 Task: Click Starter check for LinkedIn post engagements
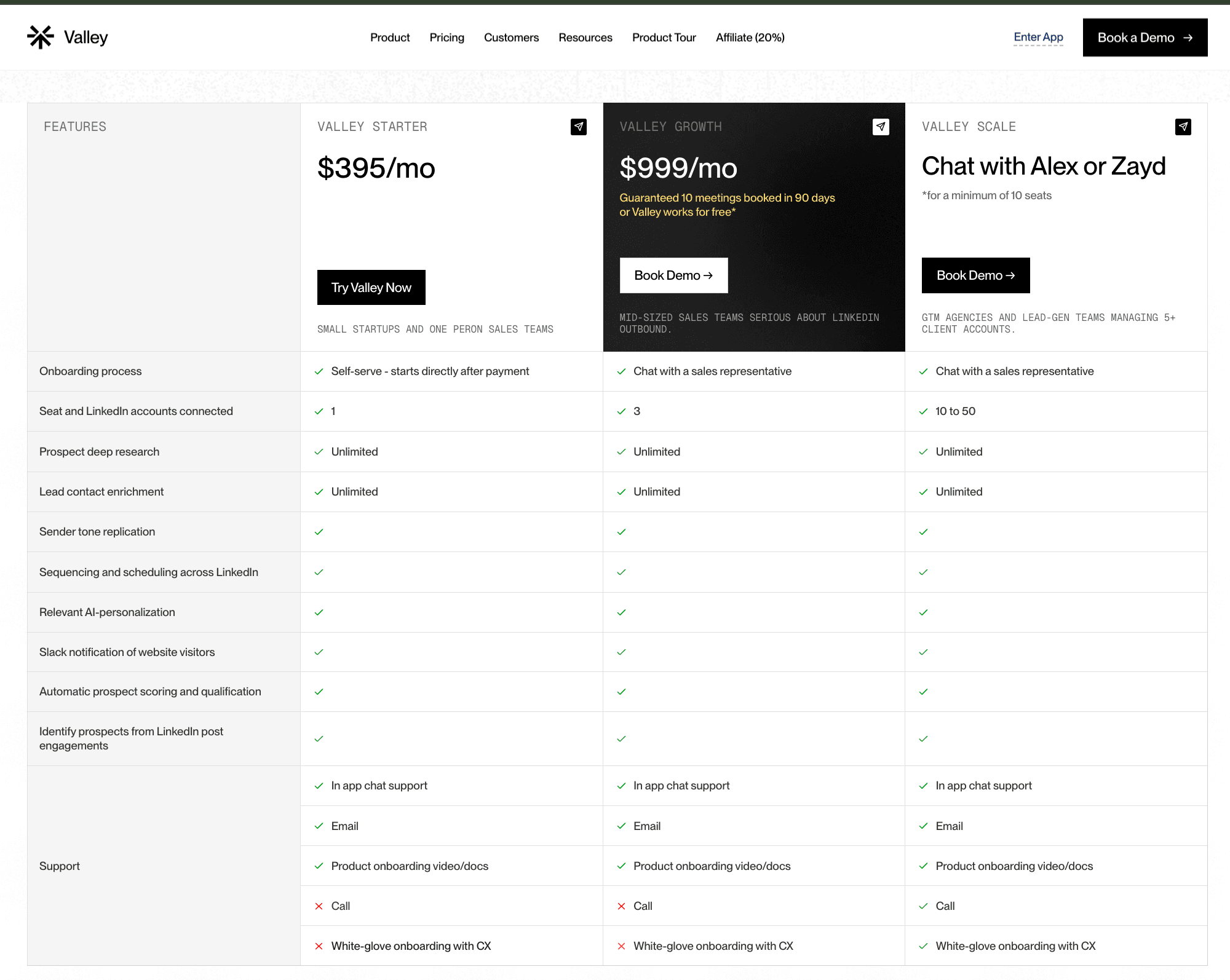[319, 739]
